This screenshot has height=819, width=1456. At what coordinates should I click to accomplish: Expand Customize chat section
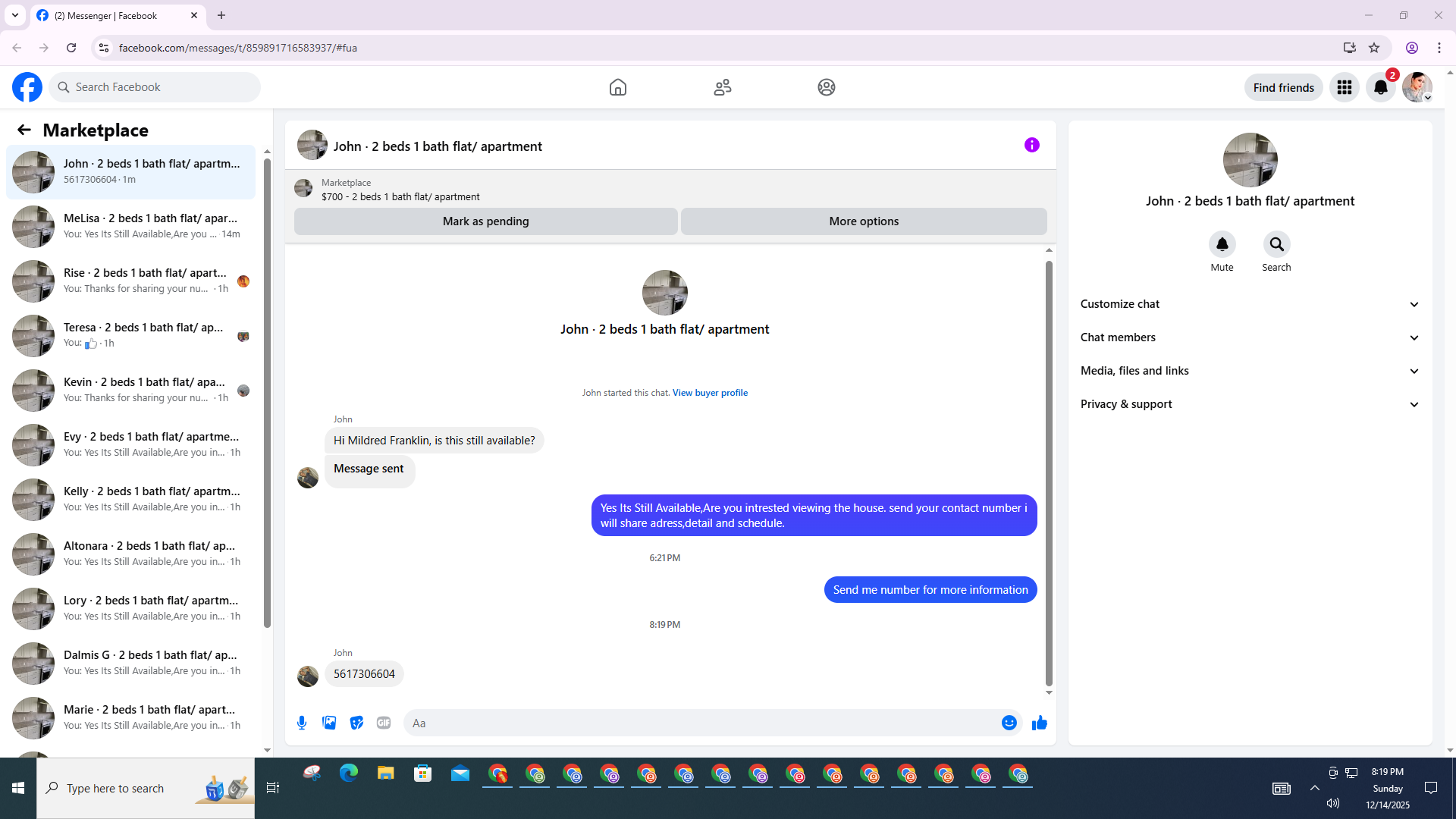pos(1250,304)
